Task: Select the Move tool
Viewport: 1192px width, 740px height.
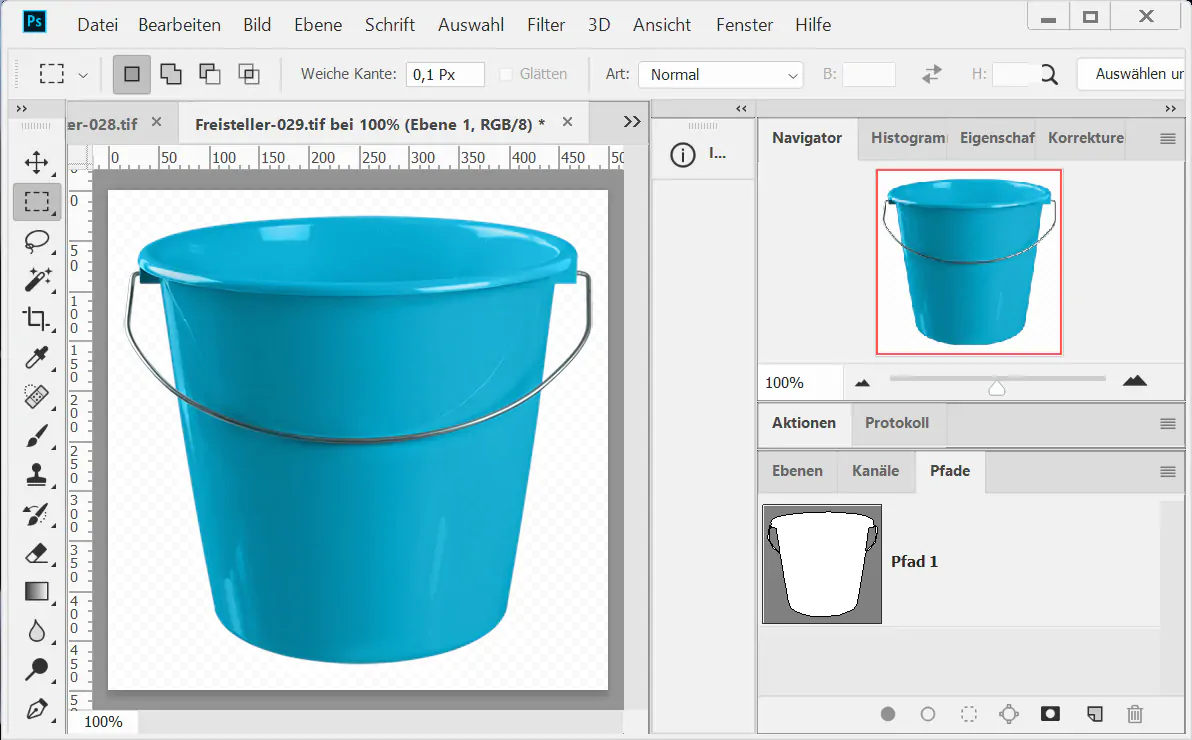Action: (x=37, y=163)
